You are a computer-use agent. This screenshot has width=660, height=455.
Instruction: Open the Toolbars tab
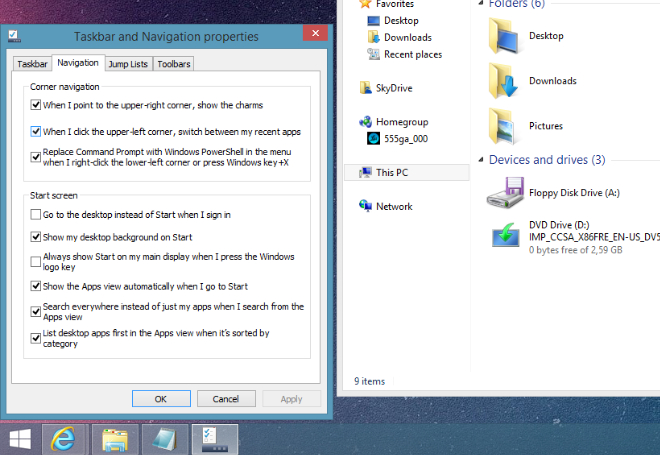click(x=174, y=64)
